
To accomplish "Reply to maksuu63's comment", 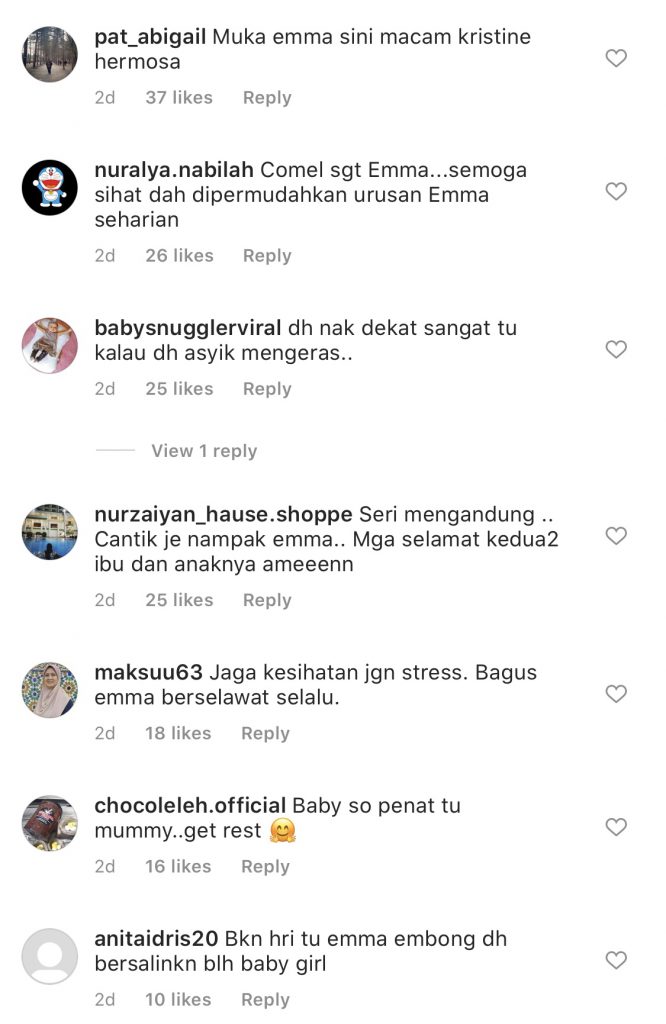I will pos(265,733).
